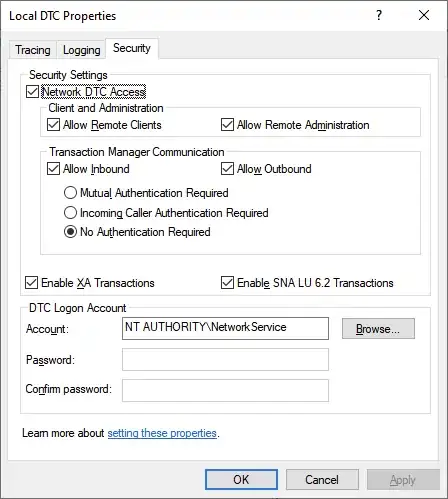The image size is (448, 499).
Task: Open the setting these properties link
Action: click(x=162, y=433)
